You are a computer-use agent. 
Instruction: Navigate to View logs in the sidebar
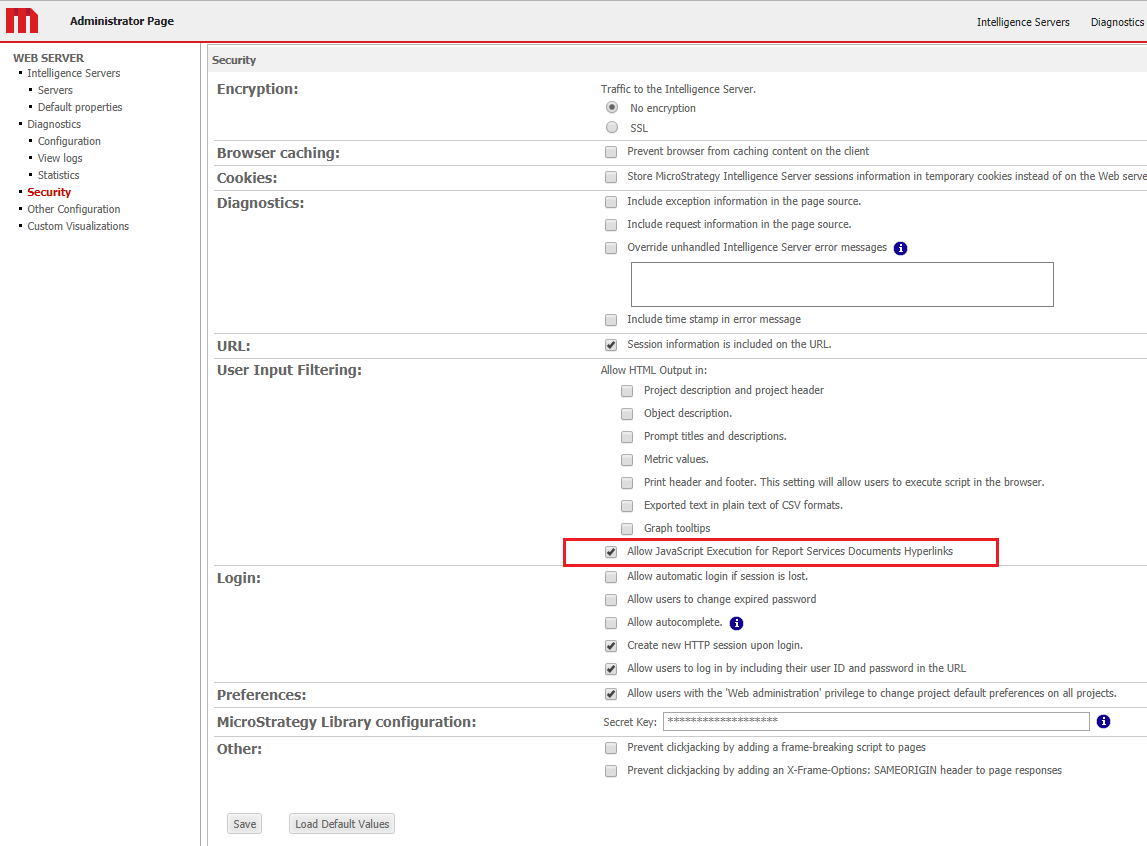(x=60, y=157)
